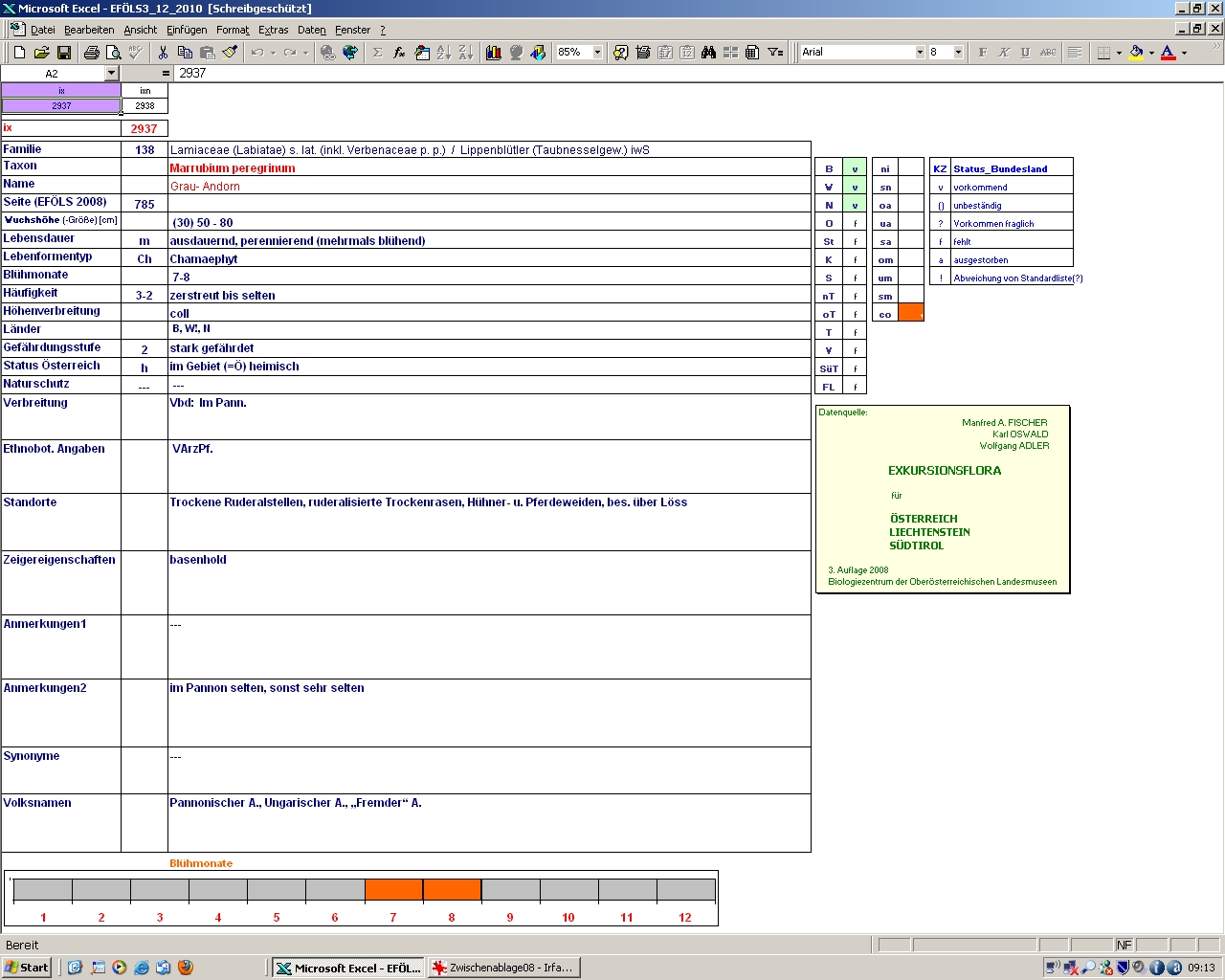
Task: Open the 85% zoom dropdown
Action: pos(597,53)
